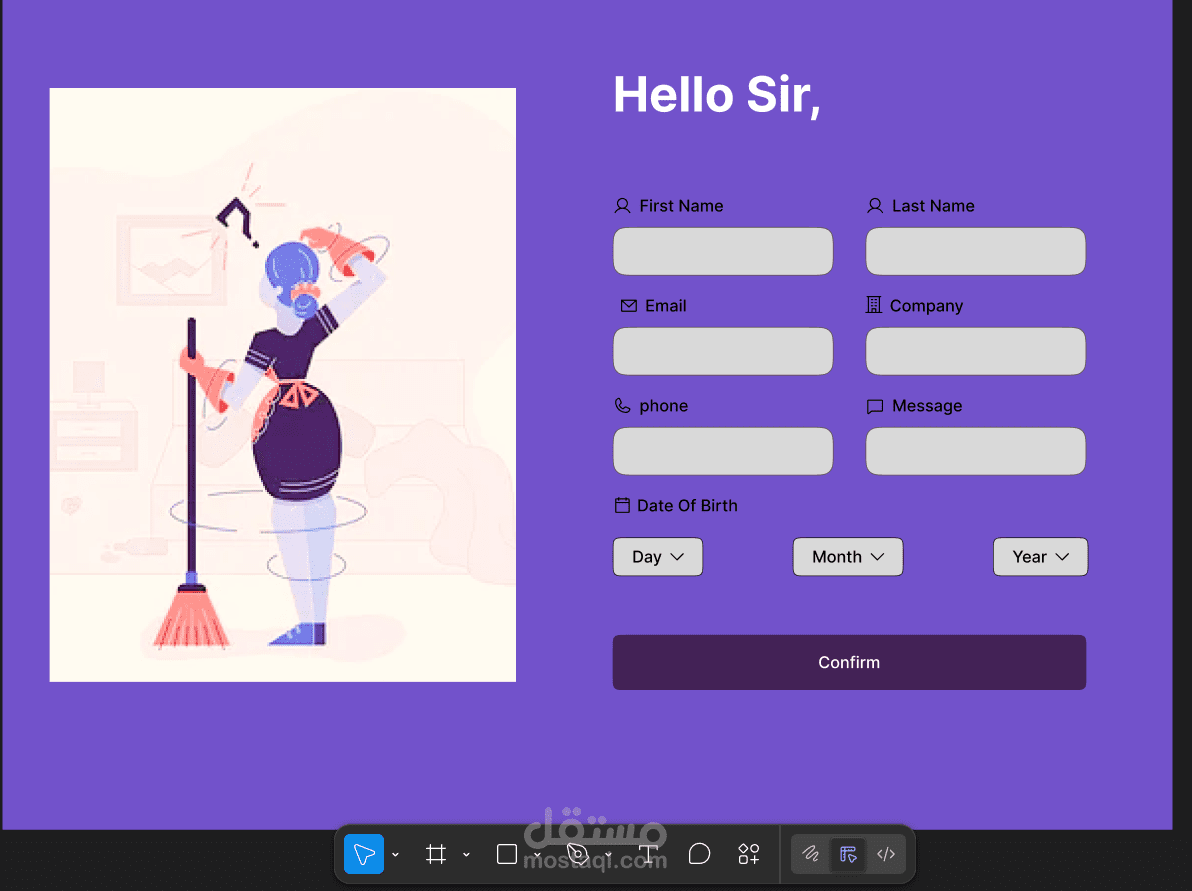Image resolution: width=1192 pixels, height=891 pixels.
Task: Click the building icon beside Company
Action: (874, 305)
